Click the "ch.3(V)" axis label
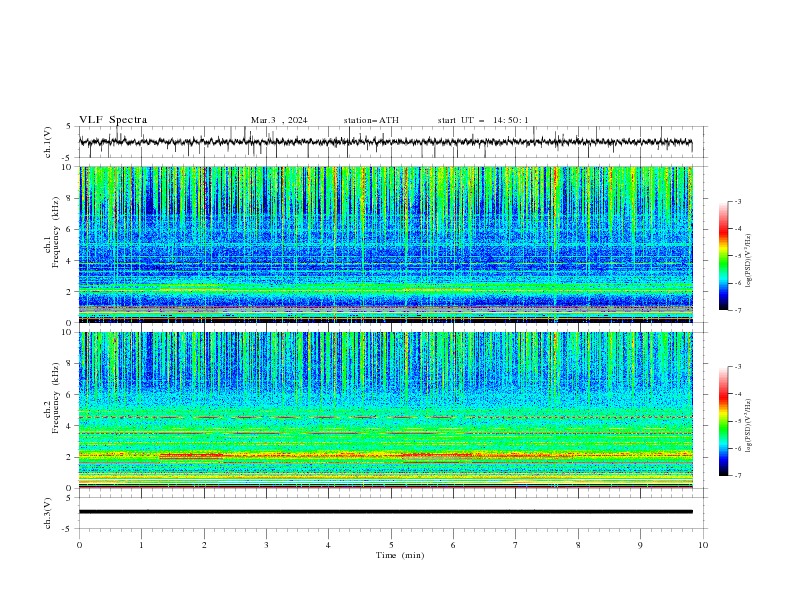Viewport: 792px width, 612px height. pos(48,513)
